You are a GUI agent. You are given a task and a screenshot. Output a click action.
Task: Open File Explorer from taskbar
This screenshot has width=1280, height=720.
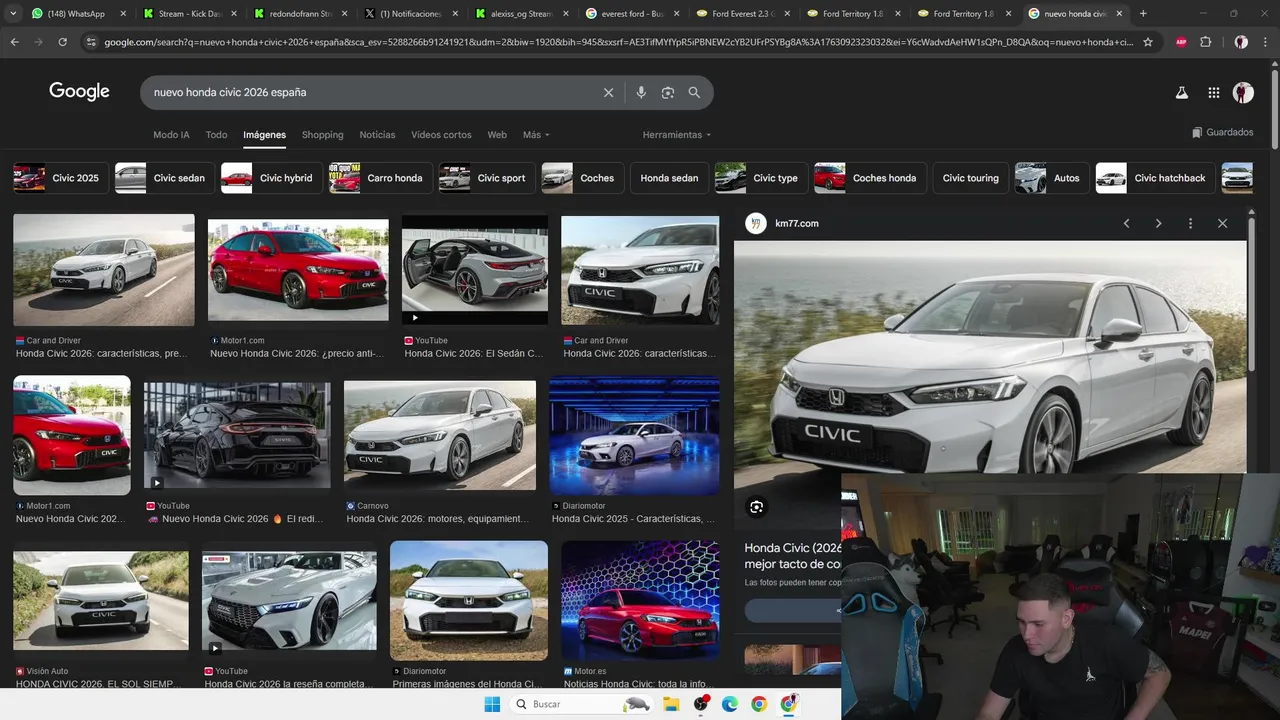coord(671,704)
